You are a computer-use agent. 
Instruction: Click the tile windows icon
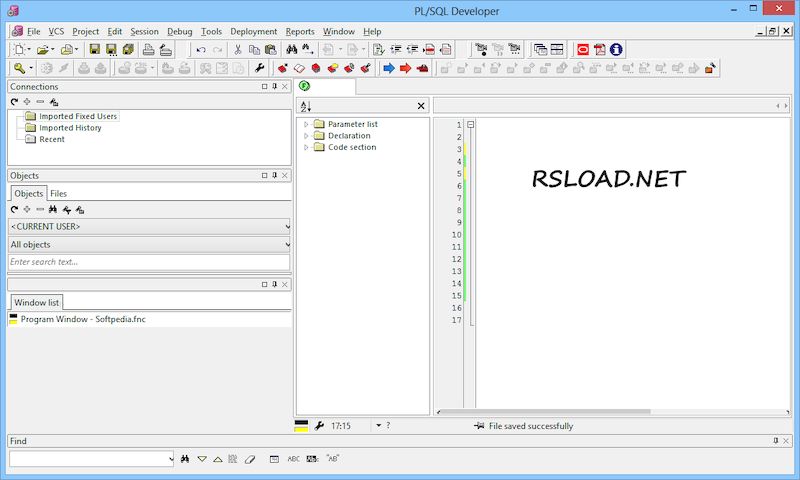pyautogui.click(x=557, y=49)
